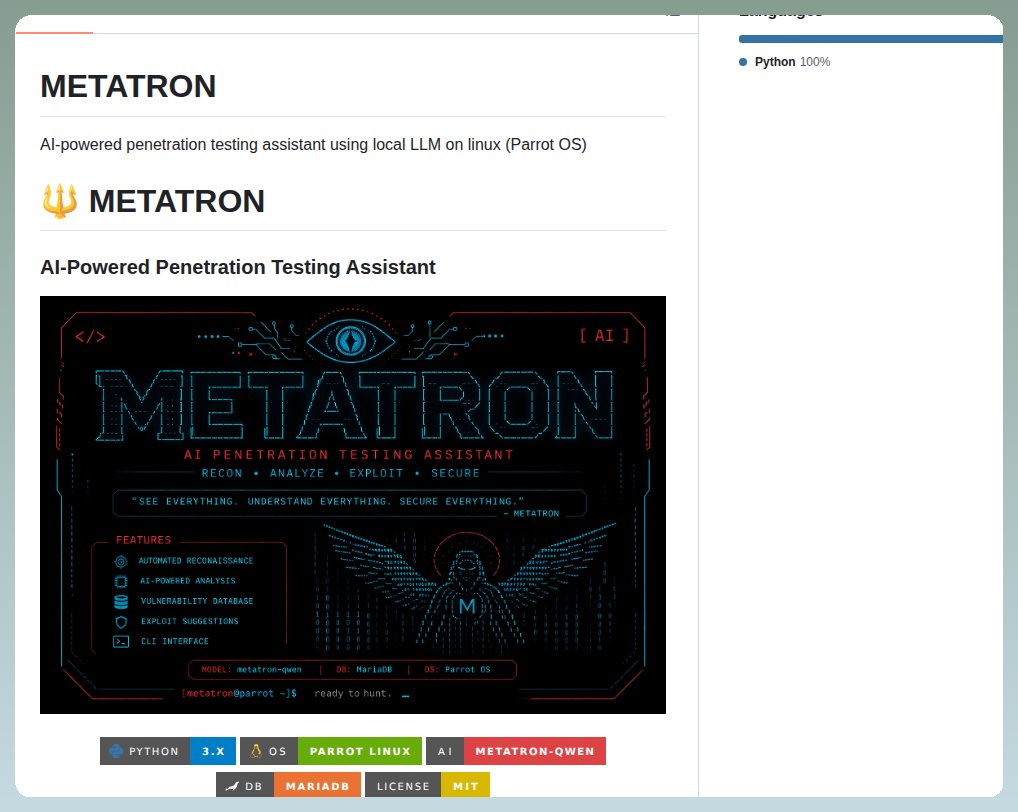Click the 100% language percentage text
The height and width of the screenshot is (812, 1018).
click(x=815, y=62)
